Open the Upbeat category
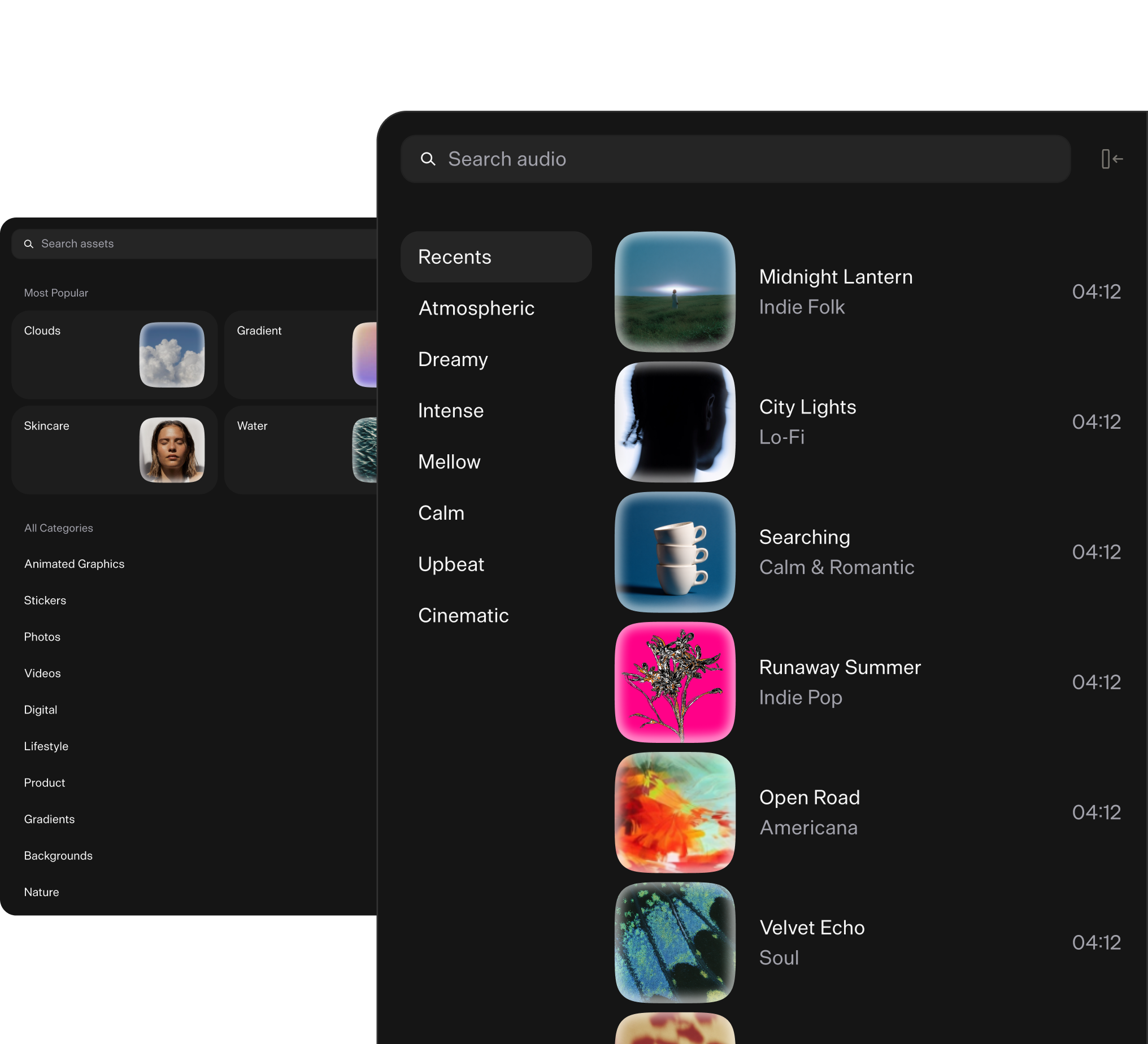 pyautogui.click(x=451, y=564)
